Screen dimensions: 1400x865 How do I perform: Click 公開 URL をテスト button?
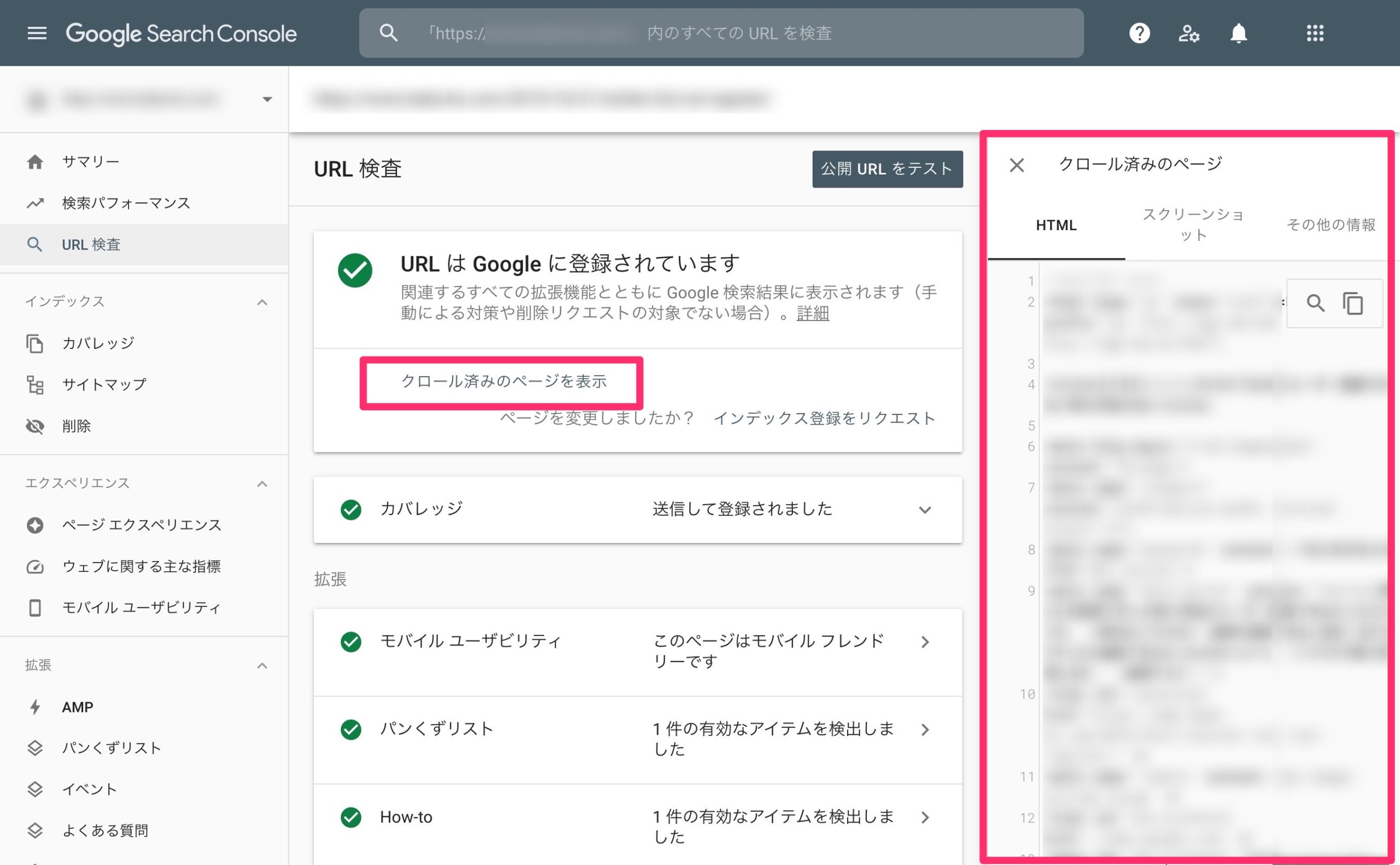(888, 170)
